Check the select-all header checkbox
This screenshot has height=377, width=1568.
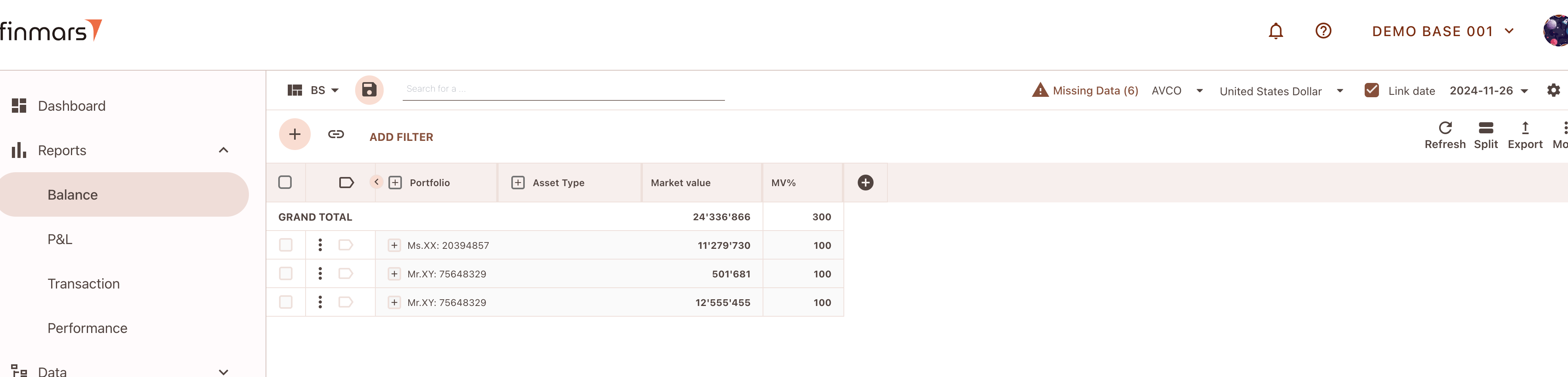pos(285,182)
